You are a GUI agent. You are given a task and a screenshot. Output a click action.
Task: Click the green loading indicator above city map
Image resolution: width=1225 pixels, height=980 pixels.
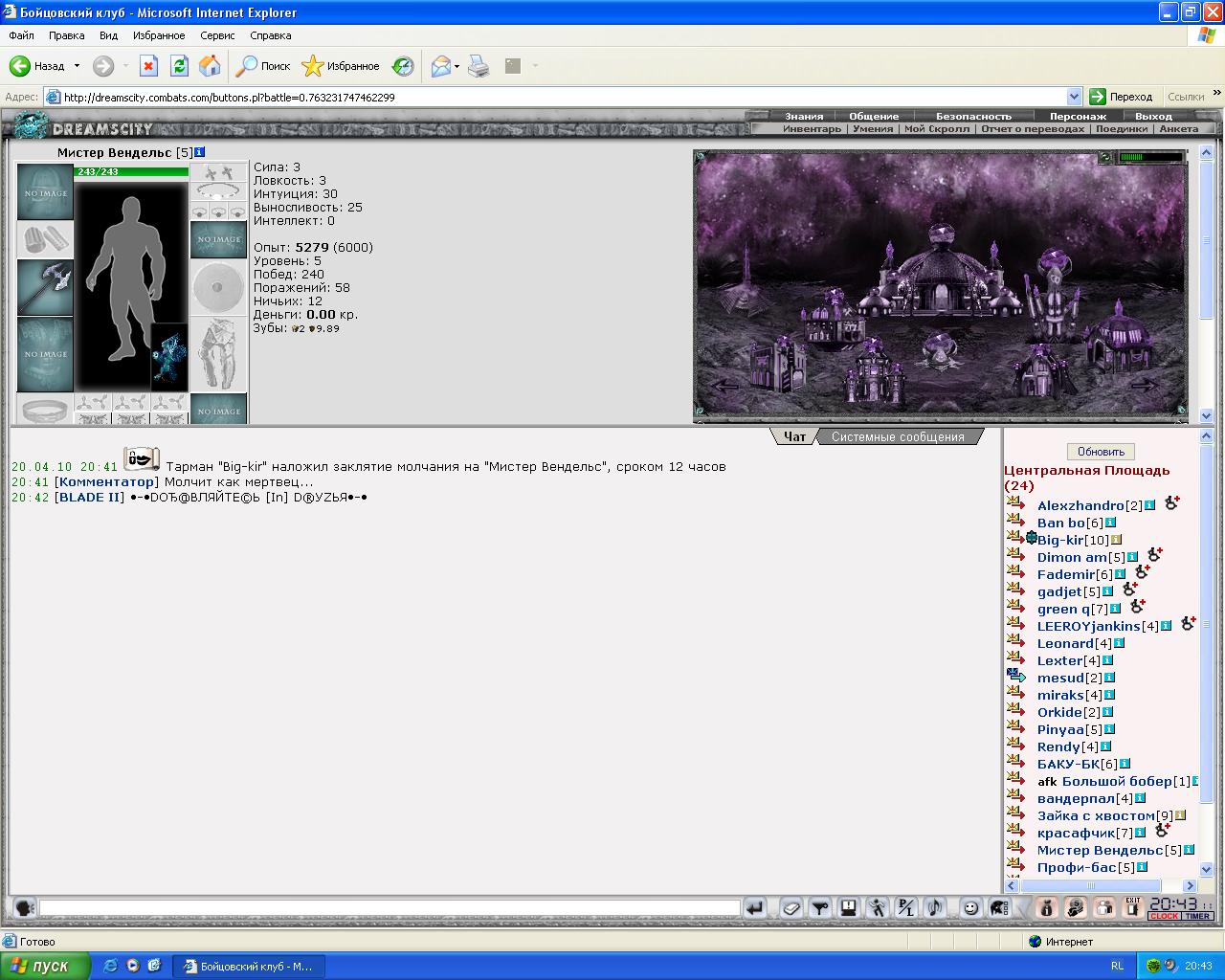(1151, 157)
